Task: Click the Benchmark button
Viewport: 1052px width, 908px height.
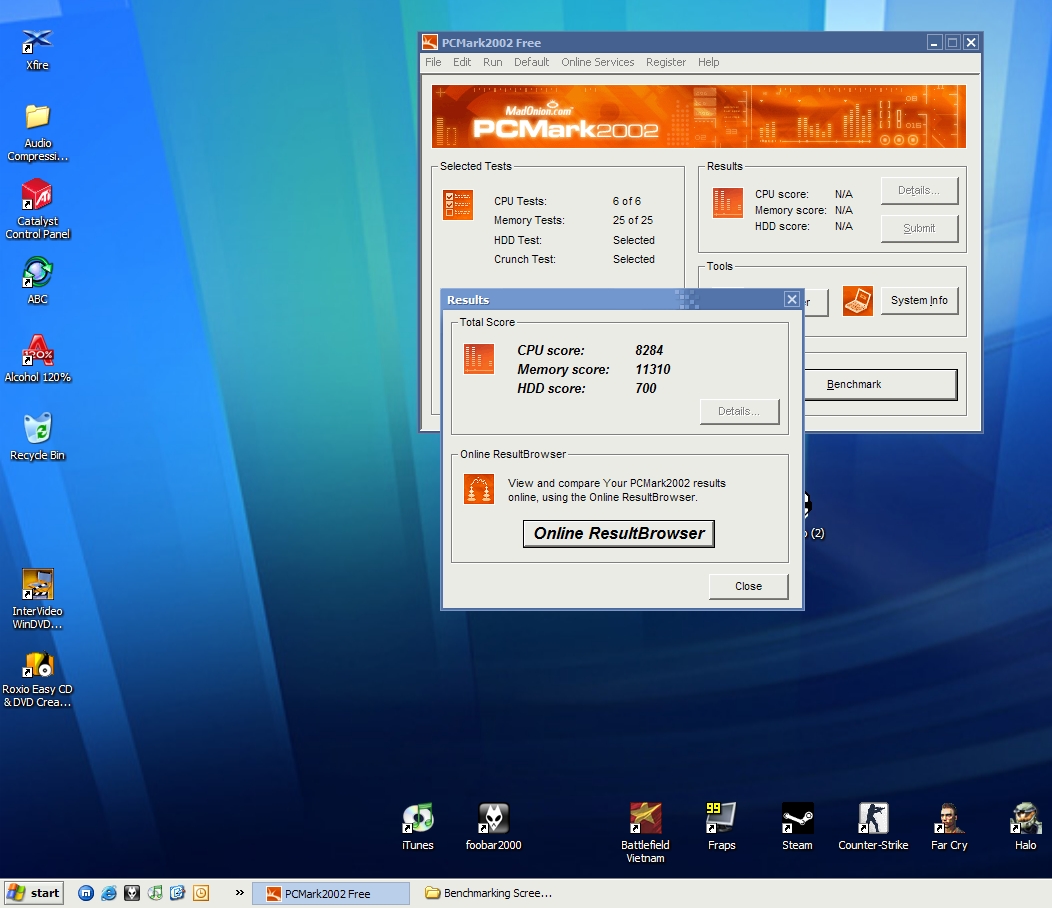Action: pos(881,385)
